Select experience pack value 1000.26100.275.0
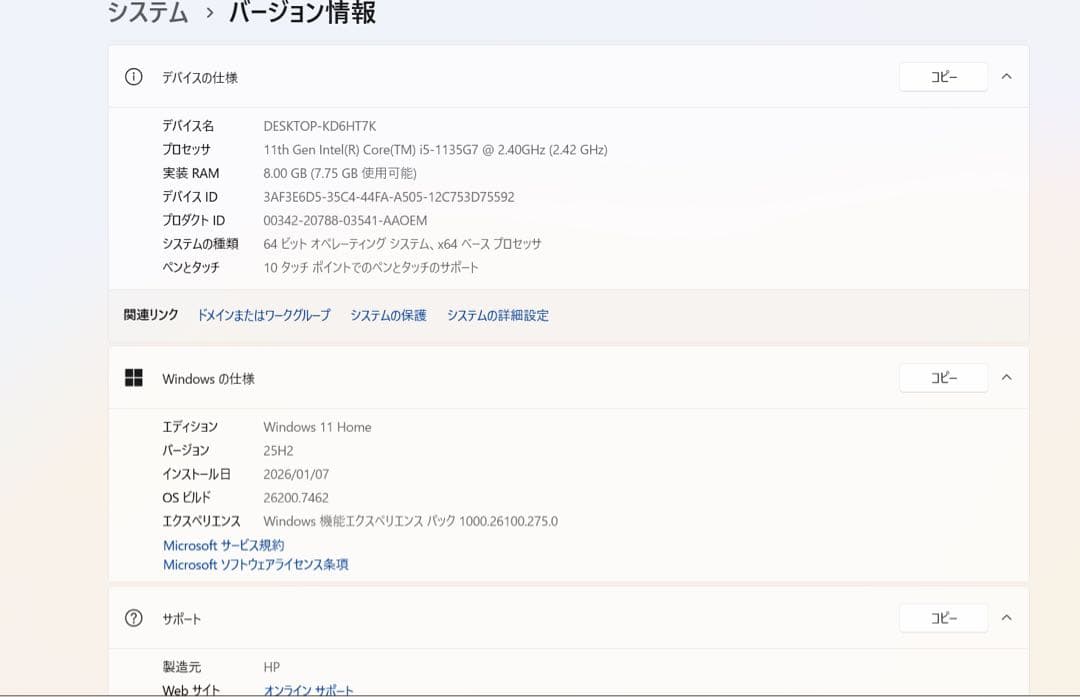Viewport: 1080px width, 697px height. (x=411, y=521)
